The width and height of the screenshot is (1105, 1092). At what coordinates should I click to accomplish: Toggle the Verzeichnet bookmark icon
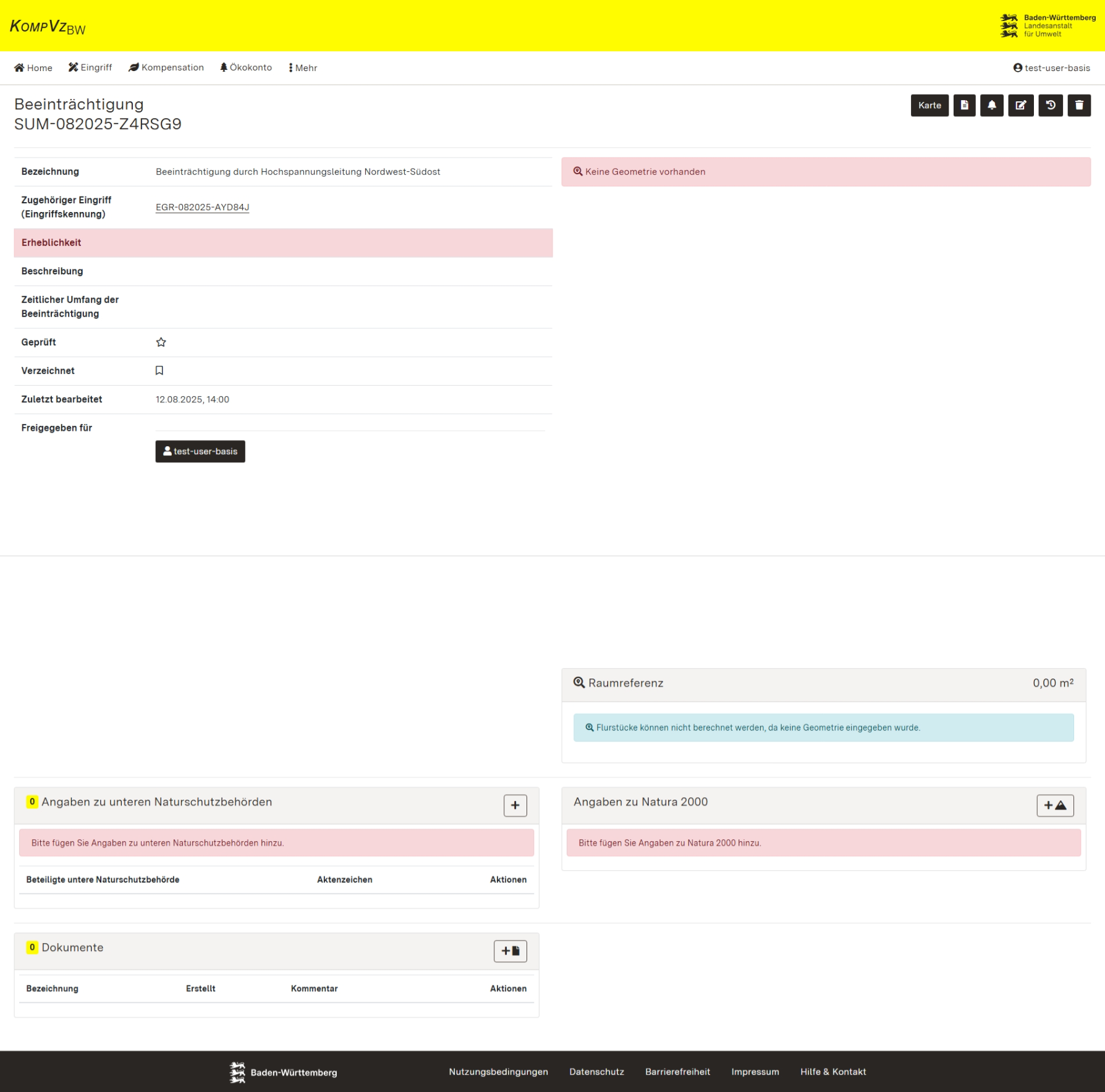159,371
